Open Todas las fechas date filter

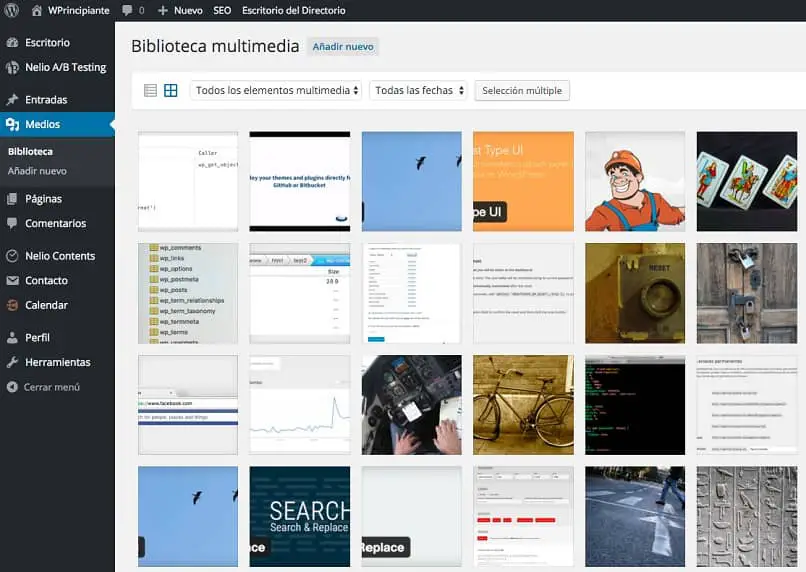click(418, 90)
